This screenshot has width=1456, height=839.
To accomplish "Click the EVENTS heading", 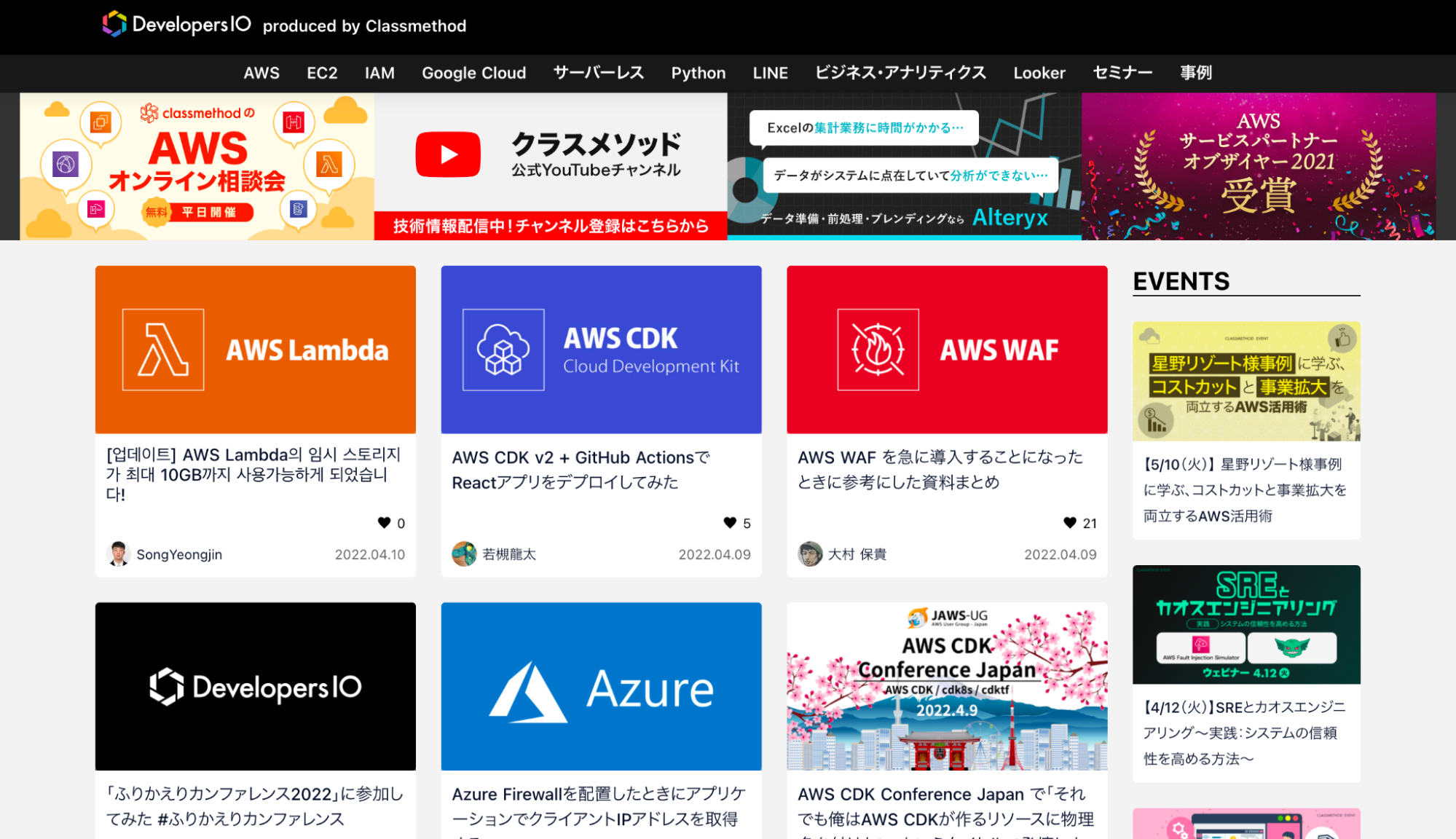I will click(1181, 281).
